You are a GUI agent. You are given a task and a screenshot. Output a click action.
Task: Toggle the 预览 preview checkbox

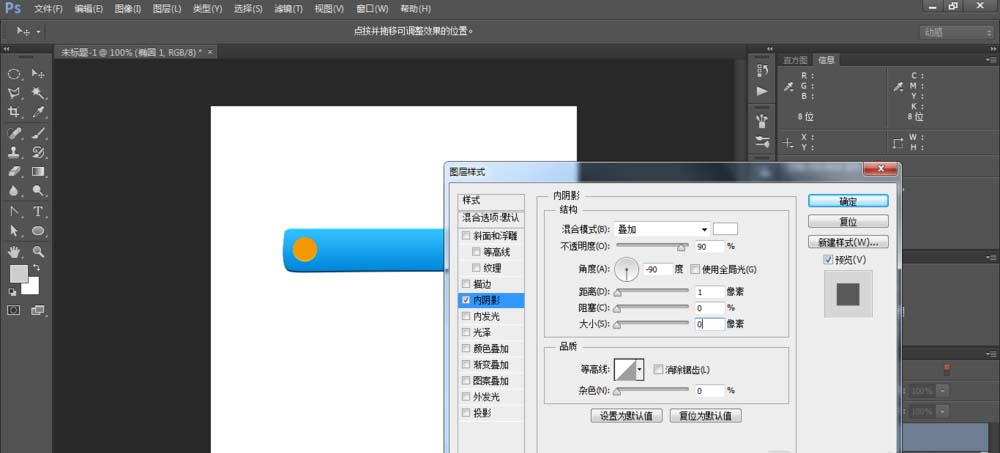pos(827,260)
